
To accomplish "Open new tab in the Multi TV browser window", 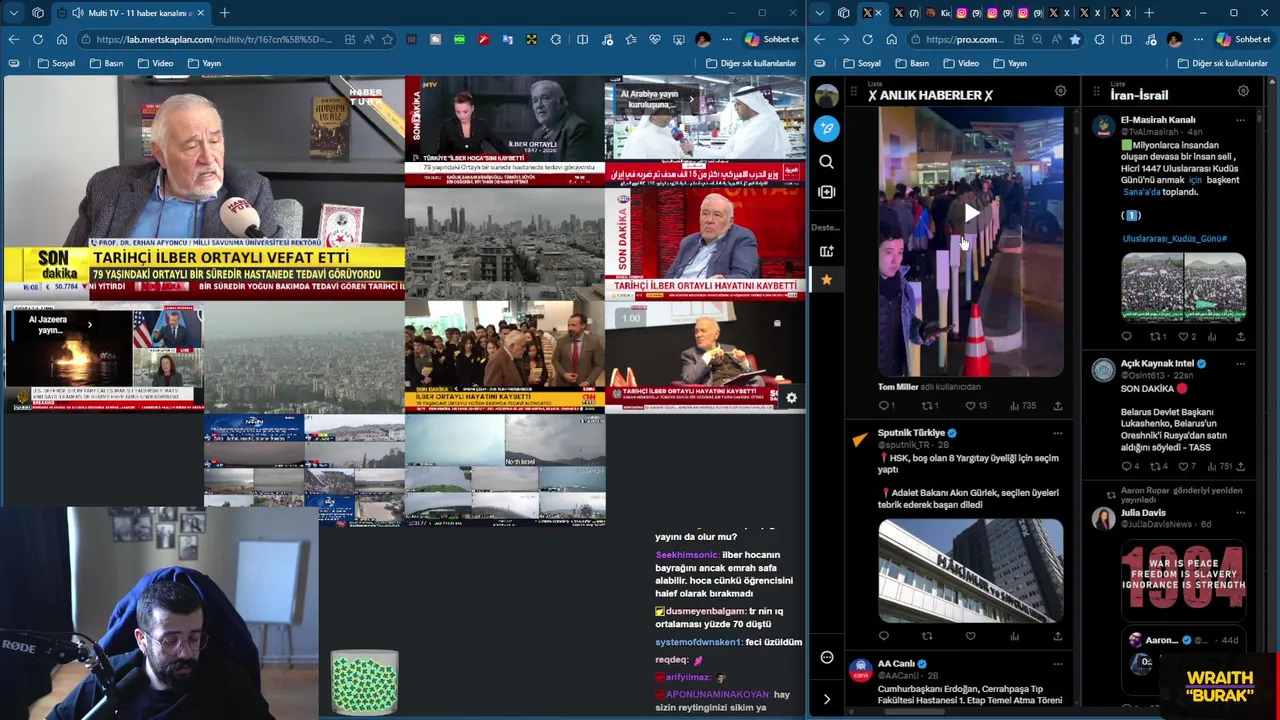I will click(224, 13).
